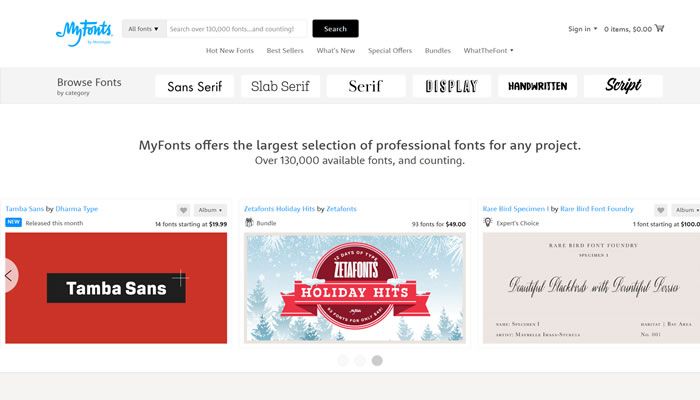The width and height of the screenshot is (700, 400).
Task: Open Tamba Sans Album dropdown
Action: [210, 210]
